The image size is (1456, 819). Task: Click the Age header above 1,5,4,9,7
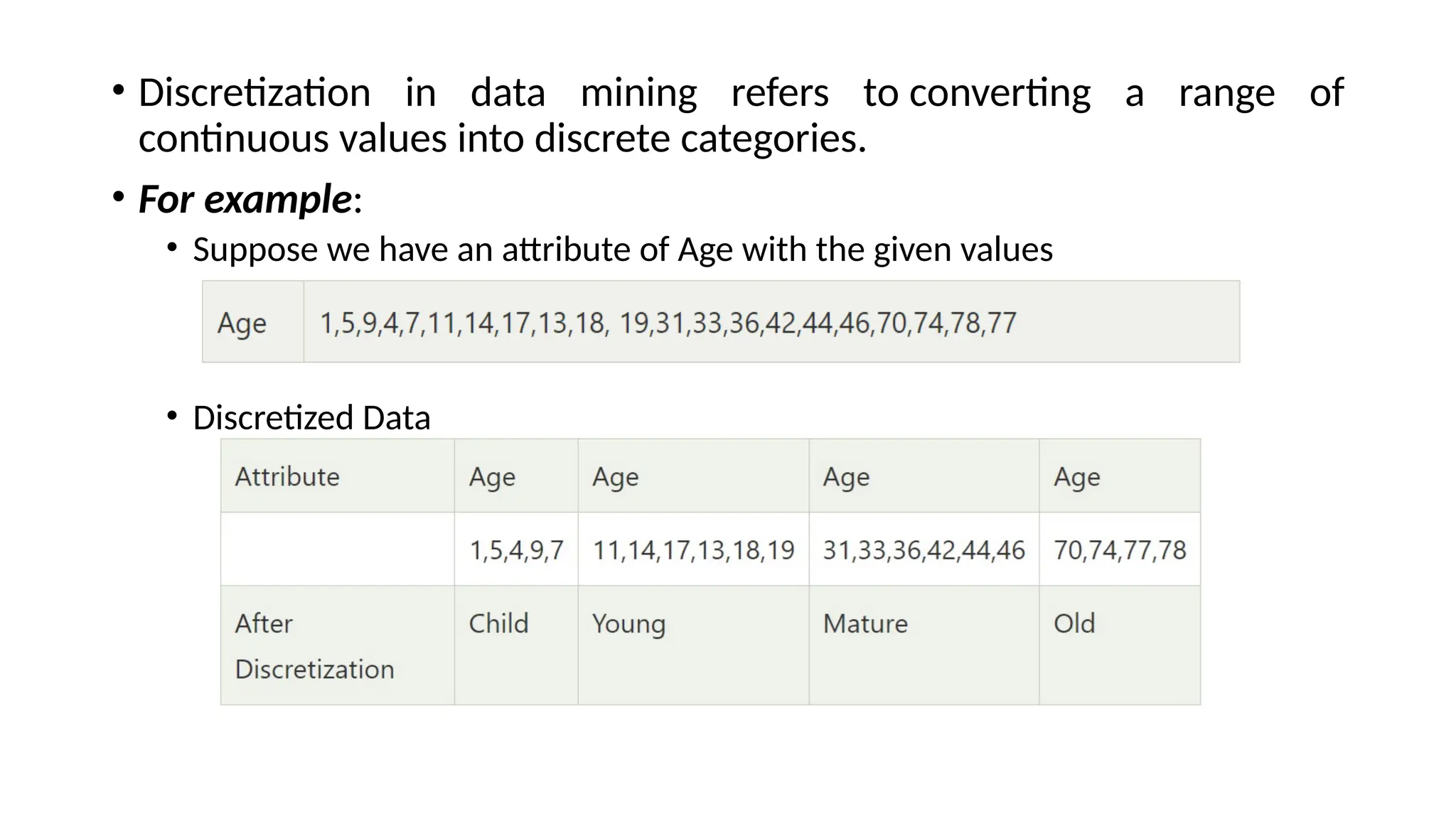point(492,476)
